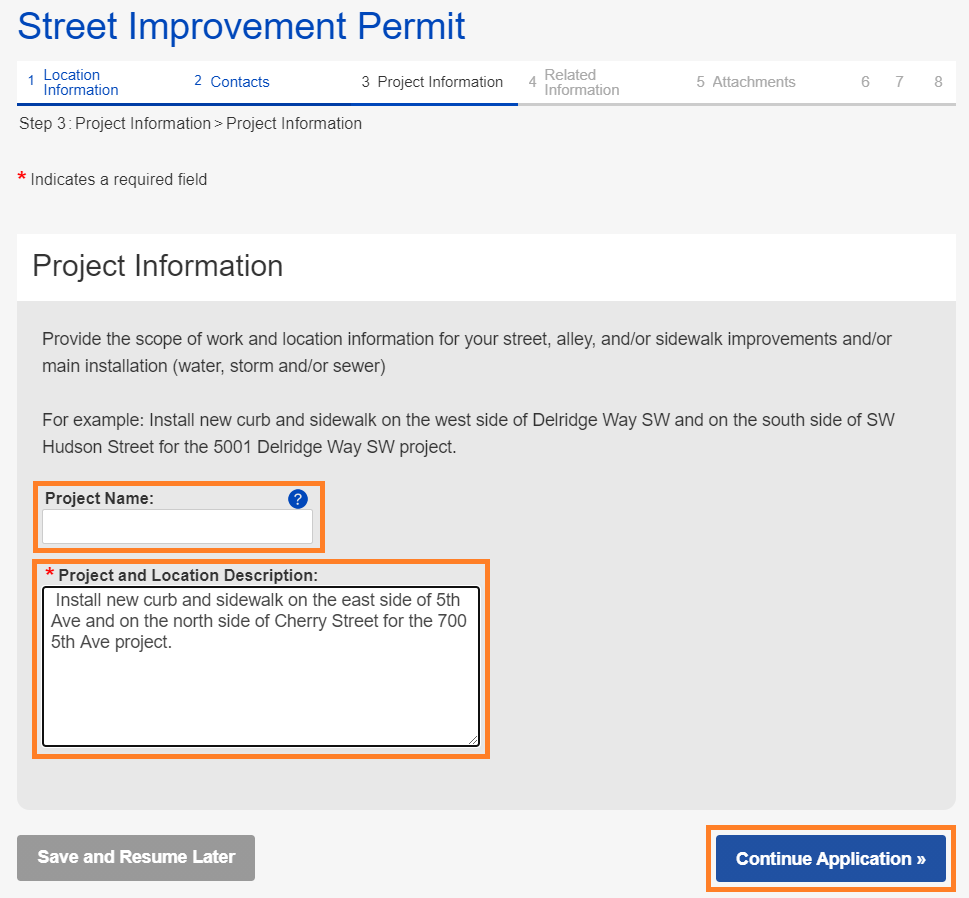Click the Project Information section heading

(x=158, y=266)
